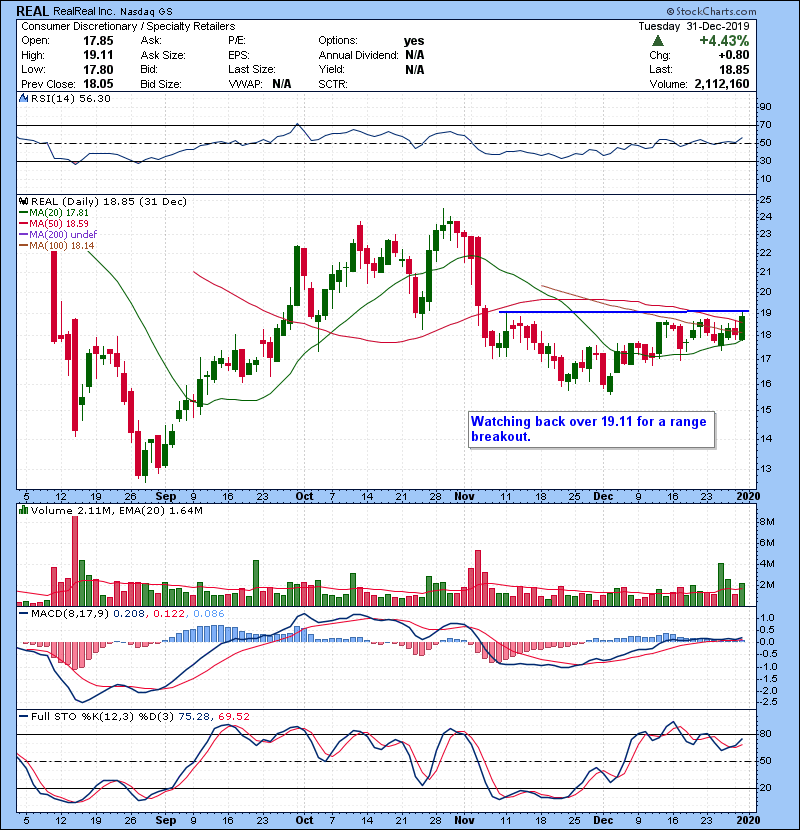The image size is (800, 830).
Task: Click the 'Nov' label on price chart axis
Action: 464,497
